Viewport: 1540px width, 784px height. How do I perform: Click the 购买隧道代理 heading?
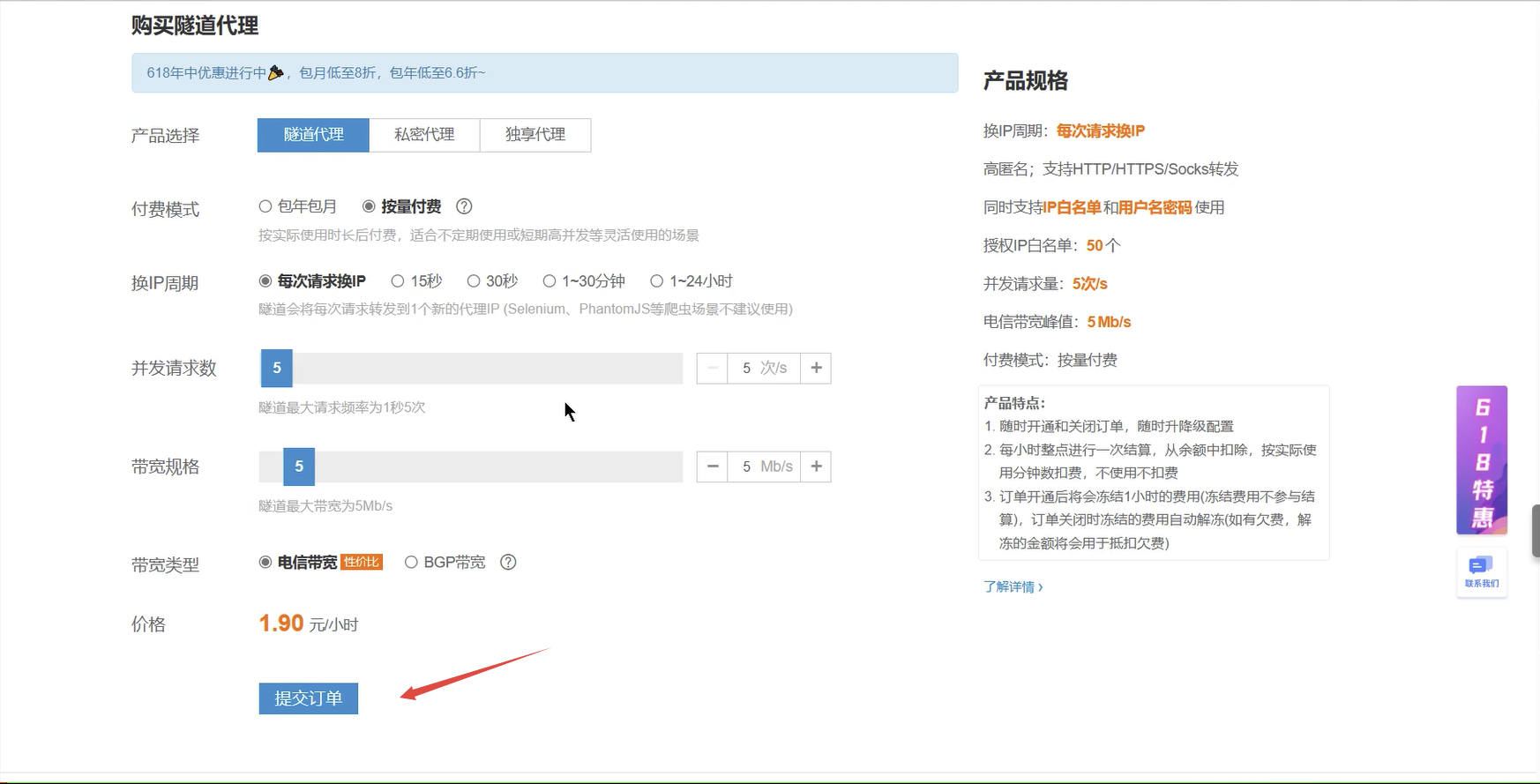(x=195, y=26)
